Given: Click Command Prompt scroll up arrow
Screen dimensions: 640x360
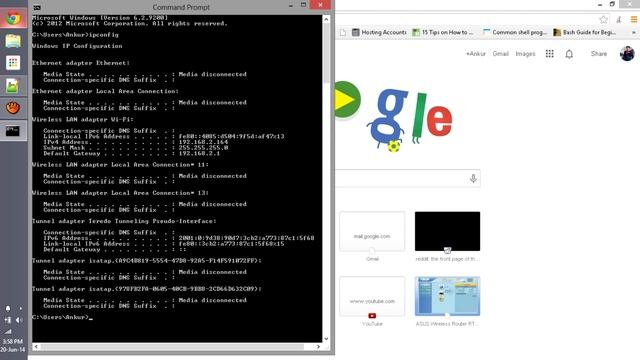Looking at the screenshot, I should click(326, 19).
